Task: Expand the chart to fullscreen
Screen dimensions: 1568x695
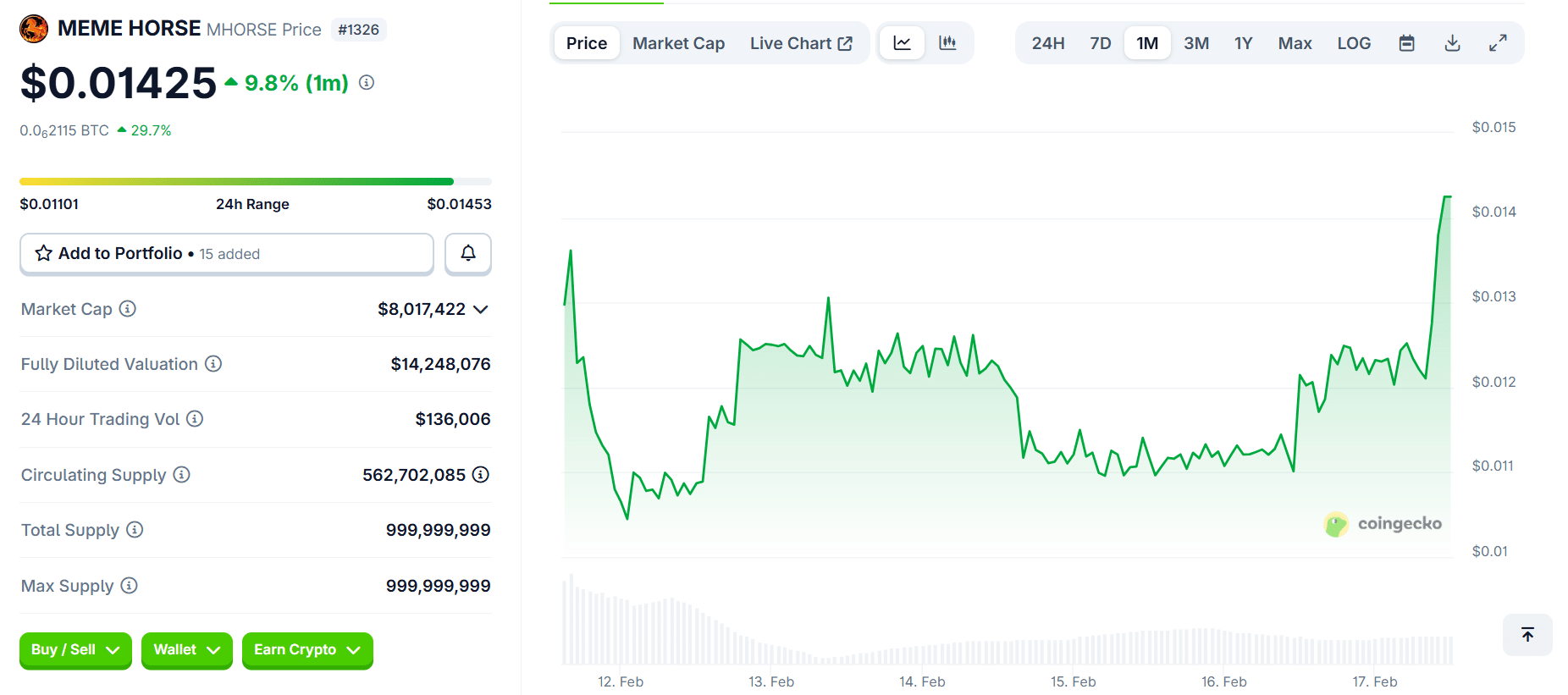Action: tap(1498, 43)
